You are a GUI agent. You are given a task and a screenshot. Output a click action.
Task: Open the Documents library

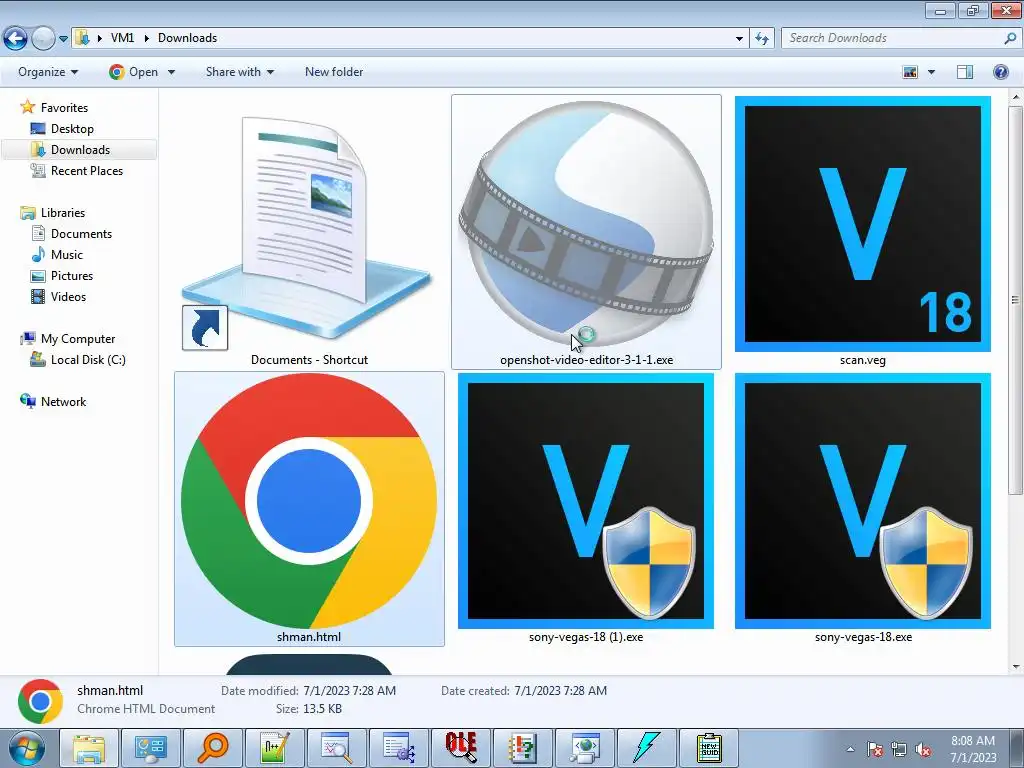click(x=81, y=234)
